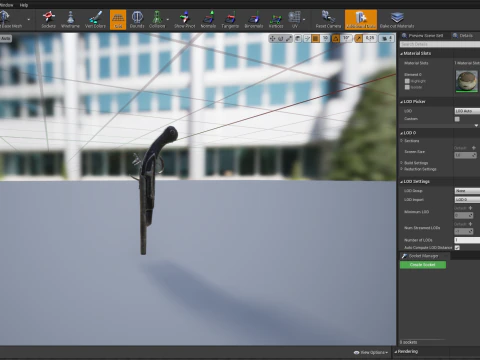The height and width of the screenshot is (360, 480).
Task: Show mesh Binormals
Action: pos(254,20)
